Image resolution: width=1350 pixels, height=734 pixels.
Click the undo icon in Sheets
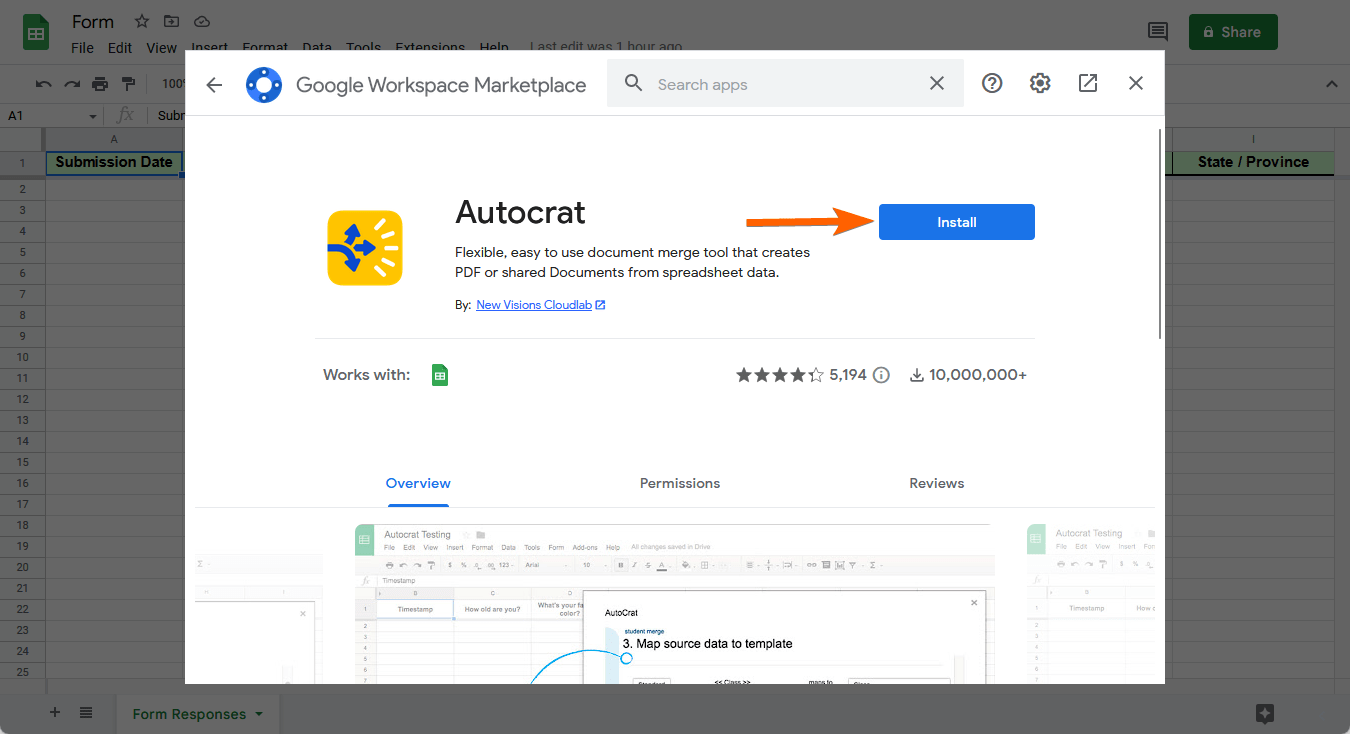click(43, 84)
